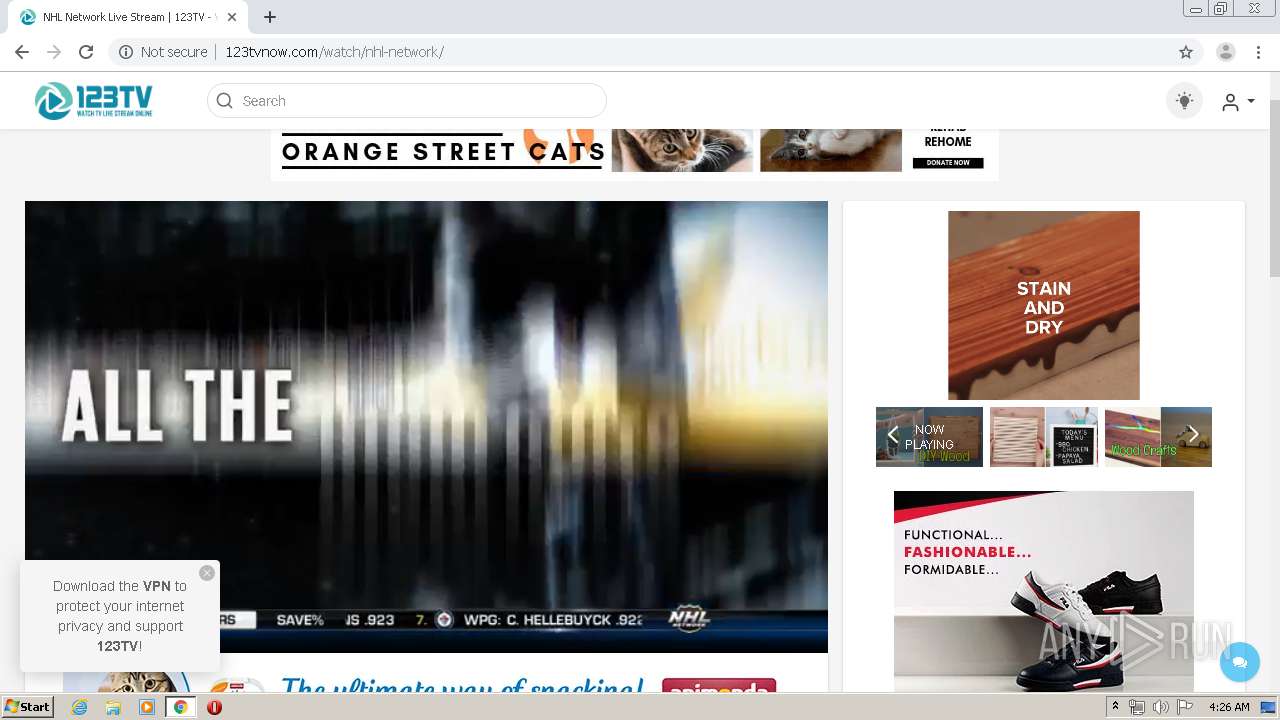Close the VPN download popup

click(x=207, y=573)
